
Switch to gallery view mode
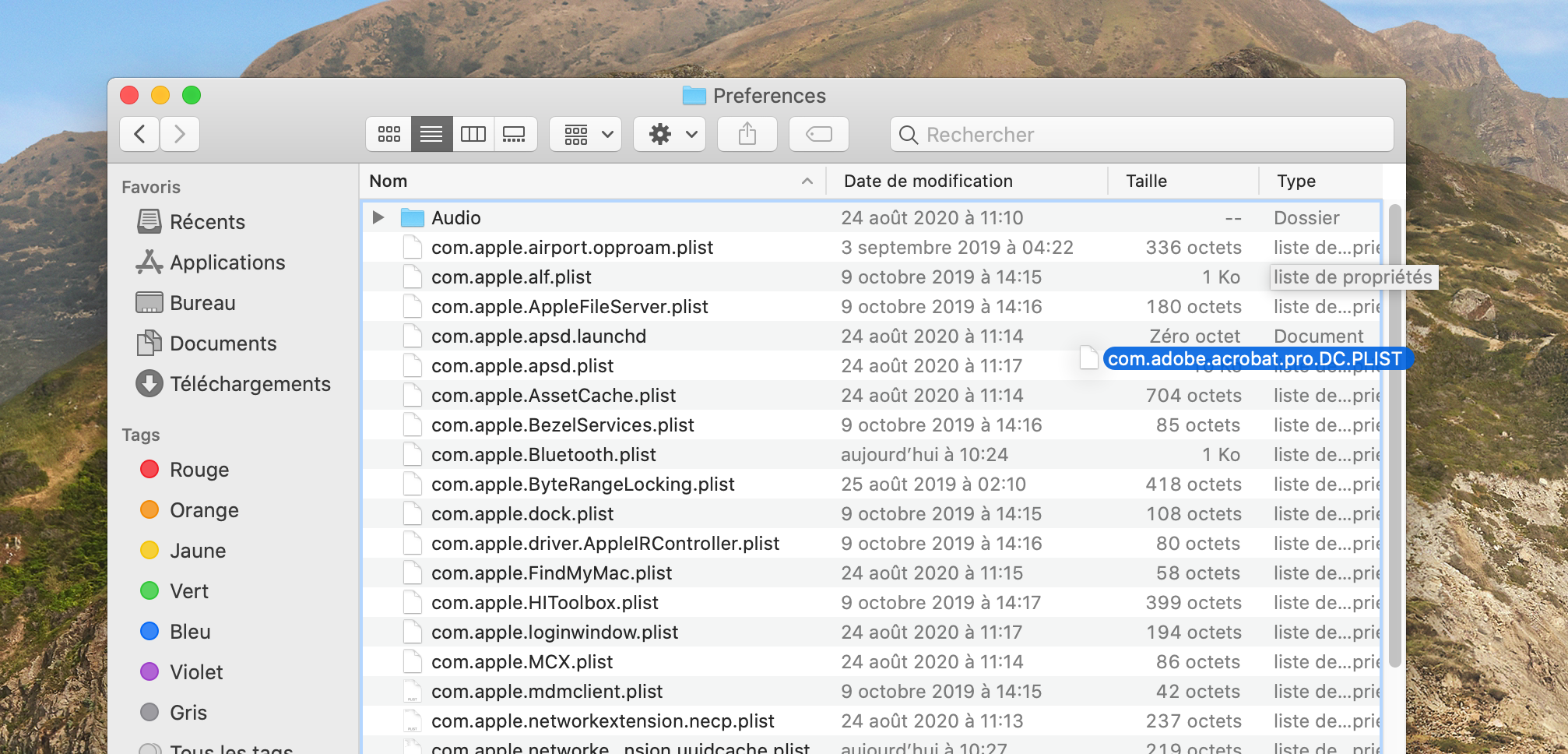tap(514, 134)
